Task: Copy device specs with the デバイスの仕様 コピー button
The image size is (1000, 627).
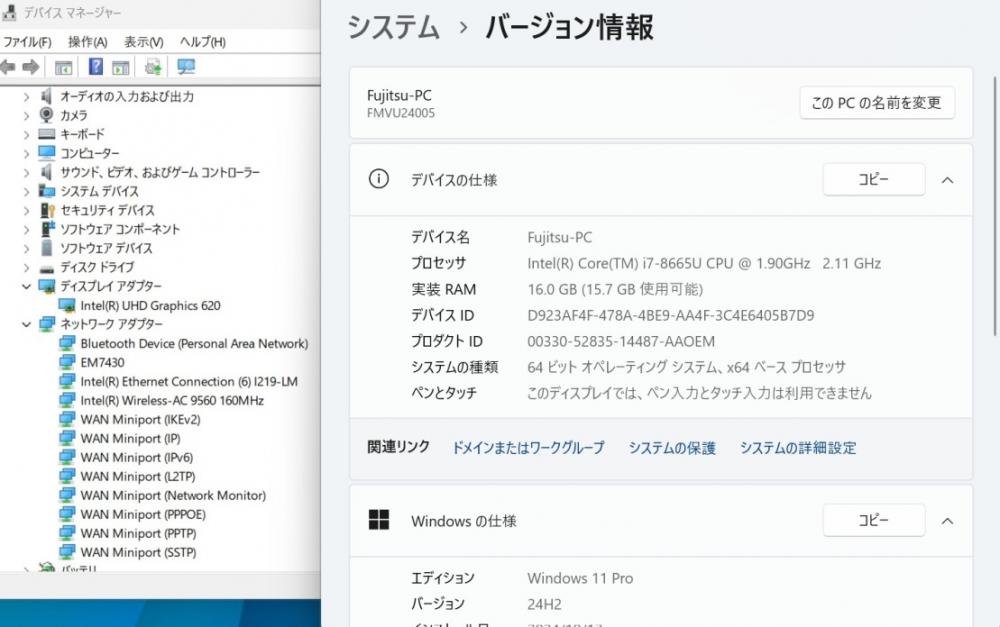Action: coord(874,179)
